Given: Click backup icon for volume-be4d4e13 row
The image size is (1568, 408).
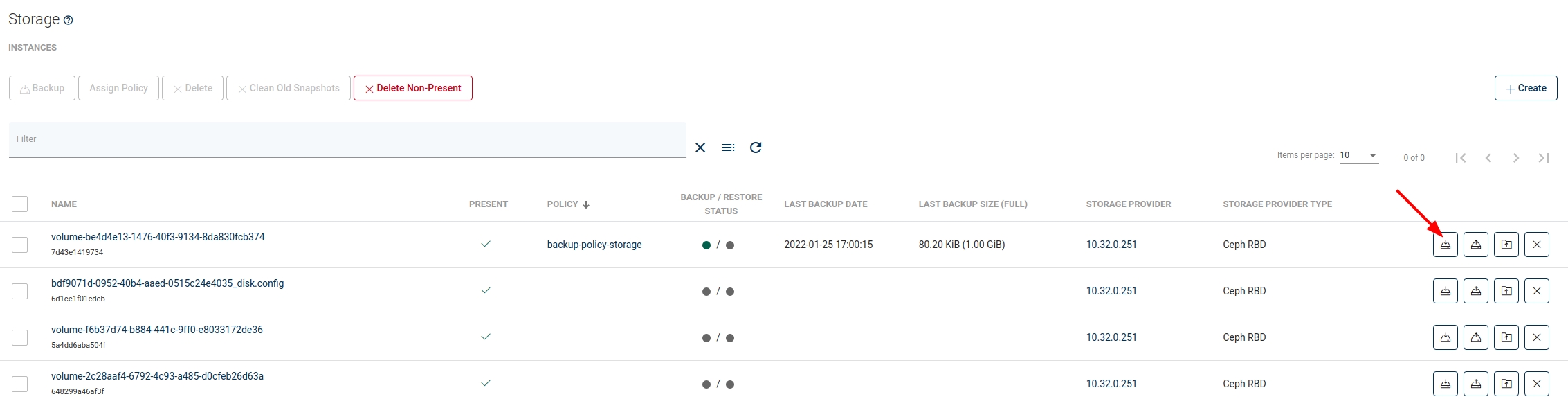Looking at the screenshot, I should click(1445, 245).
